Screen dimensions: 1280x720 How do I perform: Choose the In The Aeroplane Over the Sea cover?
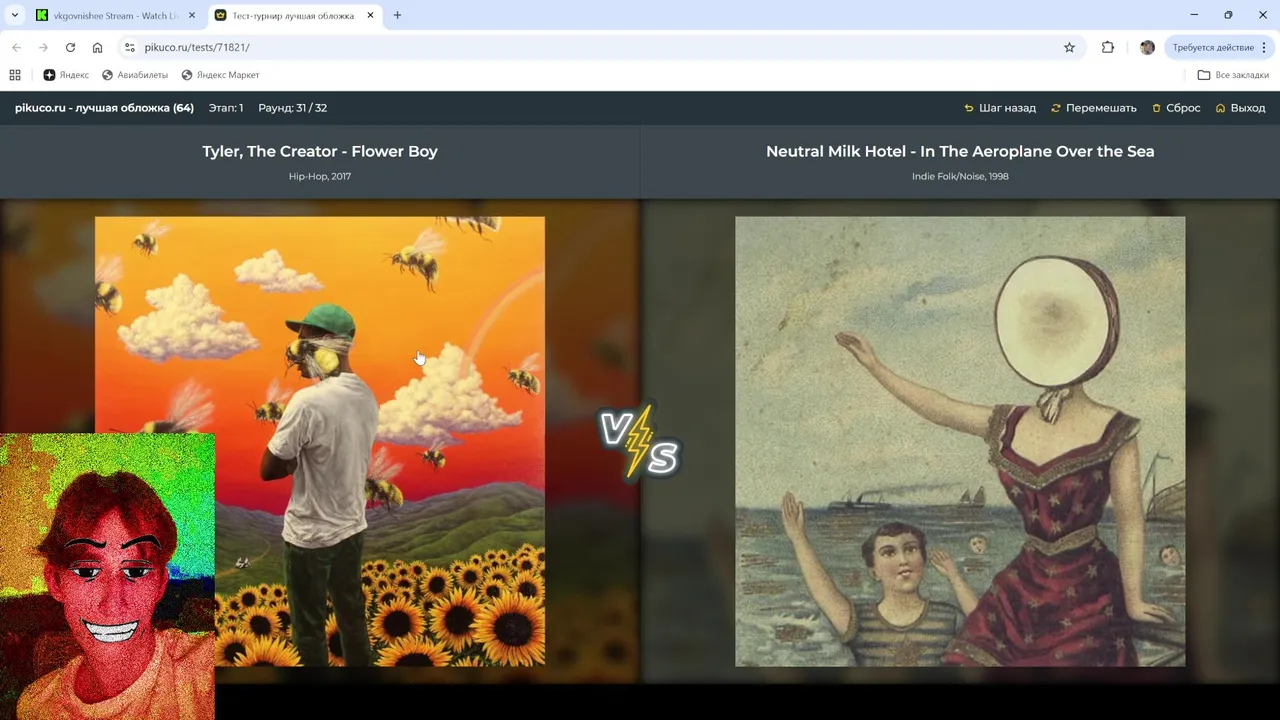[960, 441]
